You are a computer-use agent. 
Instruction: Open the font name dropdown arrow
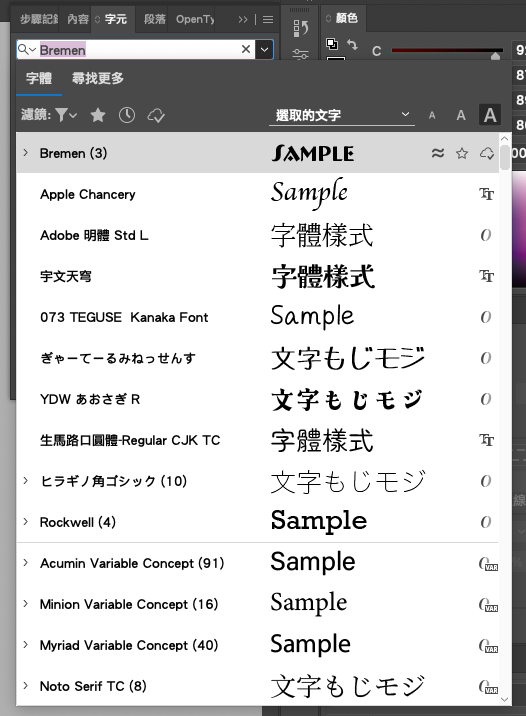(264, 49)
